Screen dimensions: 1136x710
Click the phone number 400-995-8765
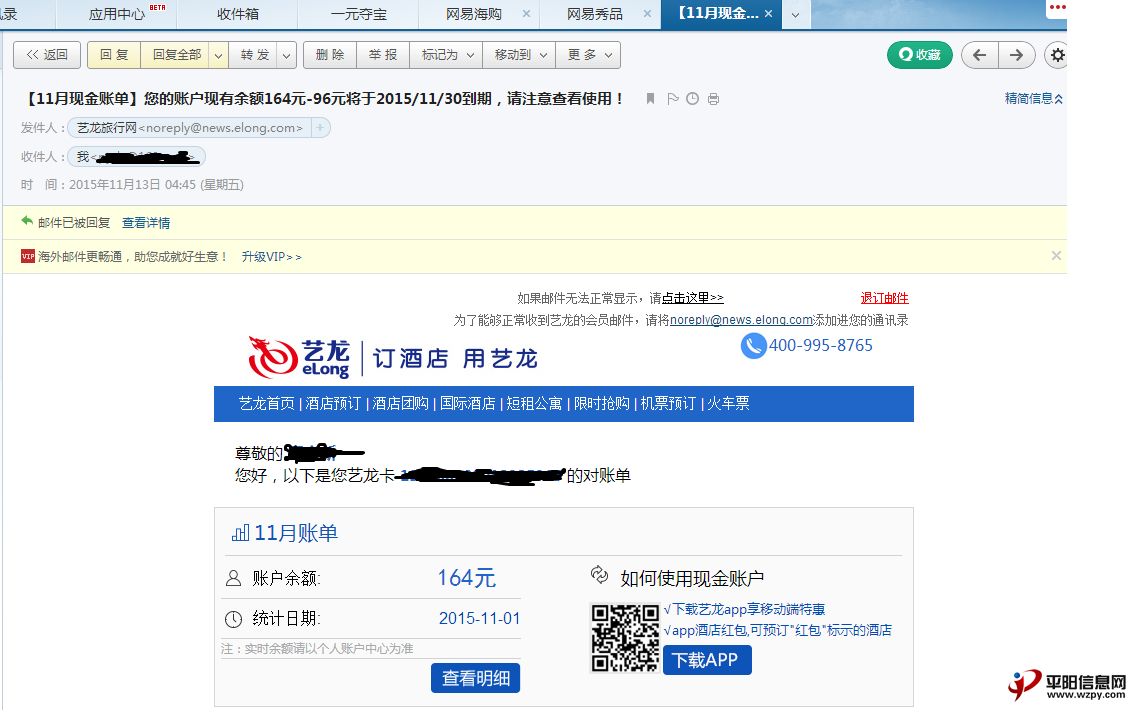[821, 346]
